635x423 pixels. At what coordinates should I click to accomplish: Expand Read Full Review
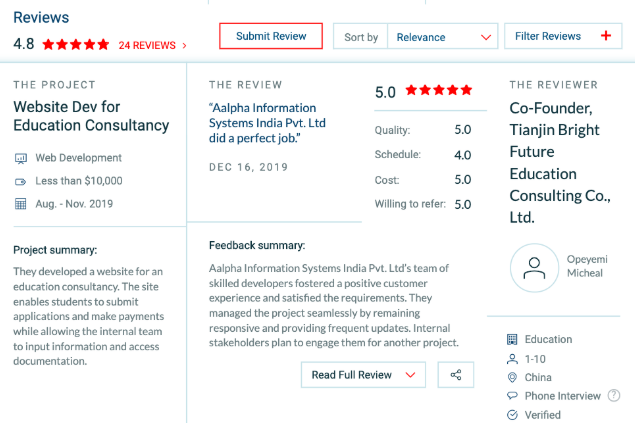(363, 375)
